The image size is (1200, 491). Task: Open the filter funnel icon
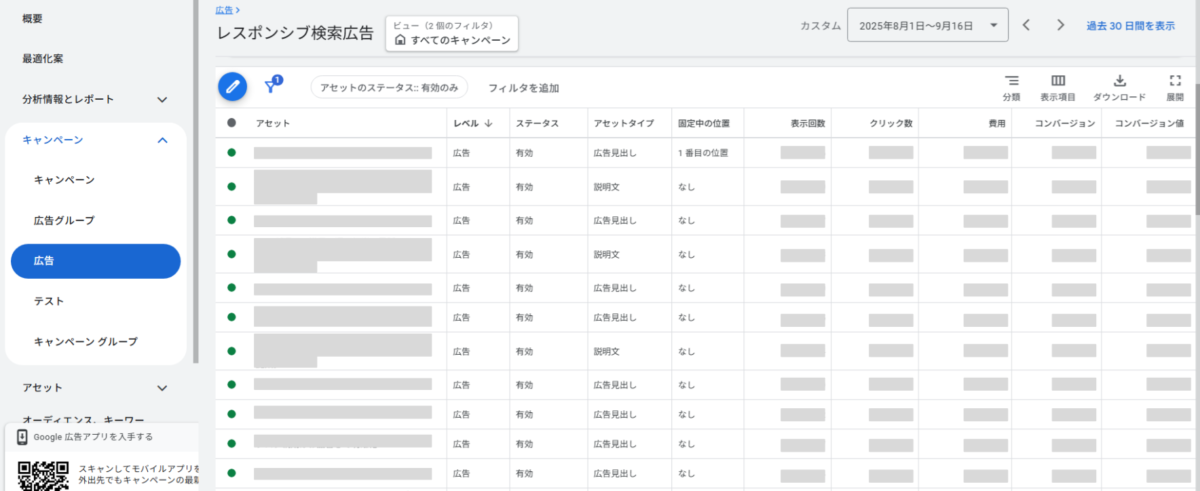(270, 87)
